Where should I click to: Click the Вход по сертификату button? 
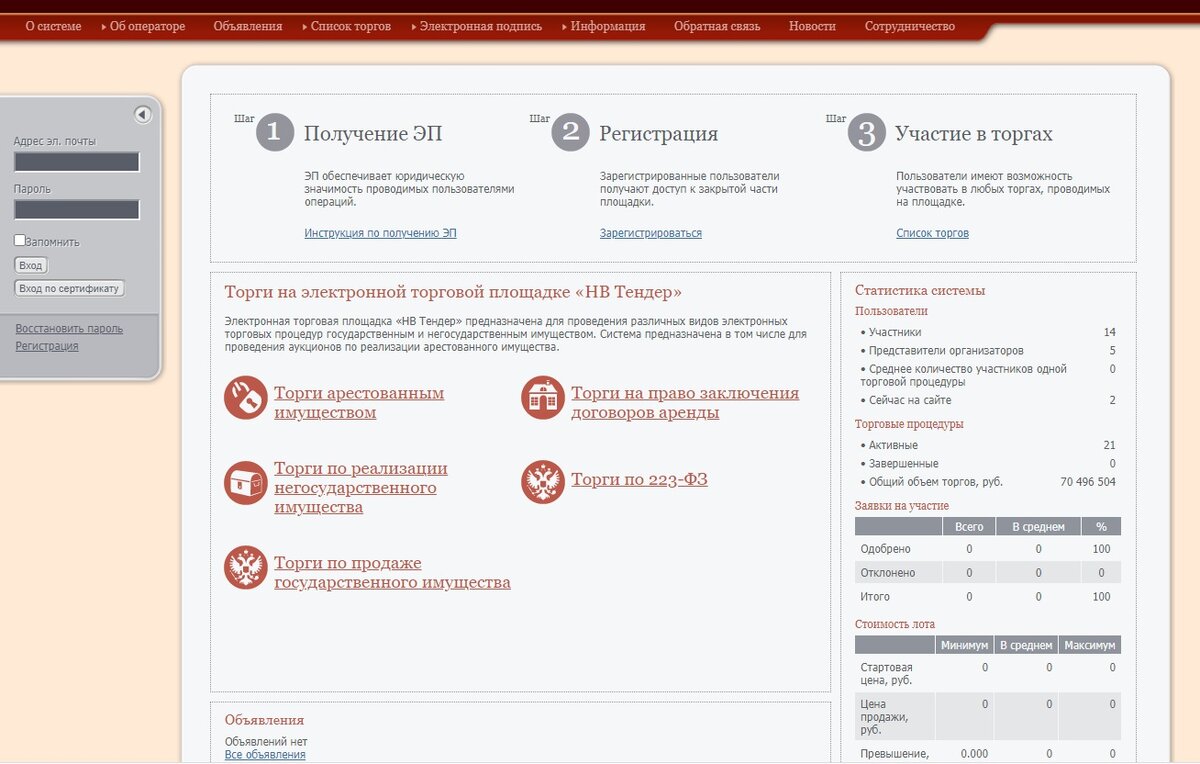click(69, 289)
